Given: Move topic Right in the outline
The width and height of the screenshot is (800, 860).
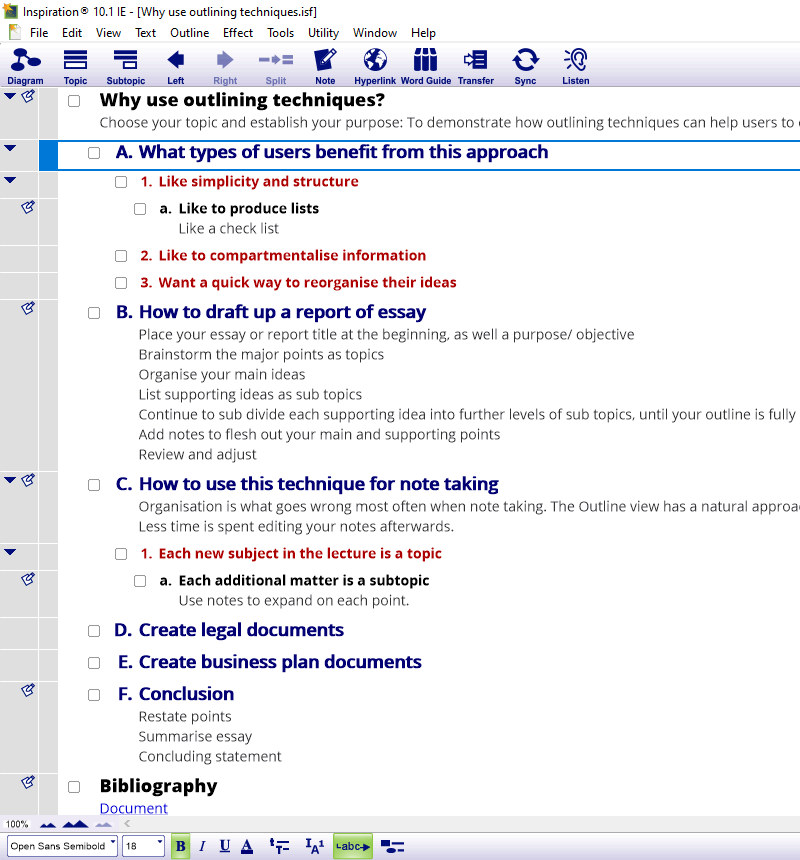Looking at the screenshot, I should click(225, 66).
